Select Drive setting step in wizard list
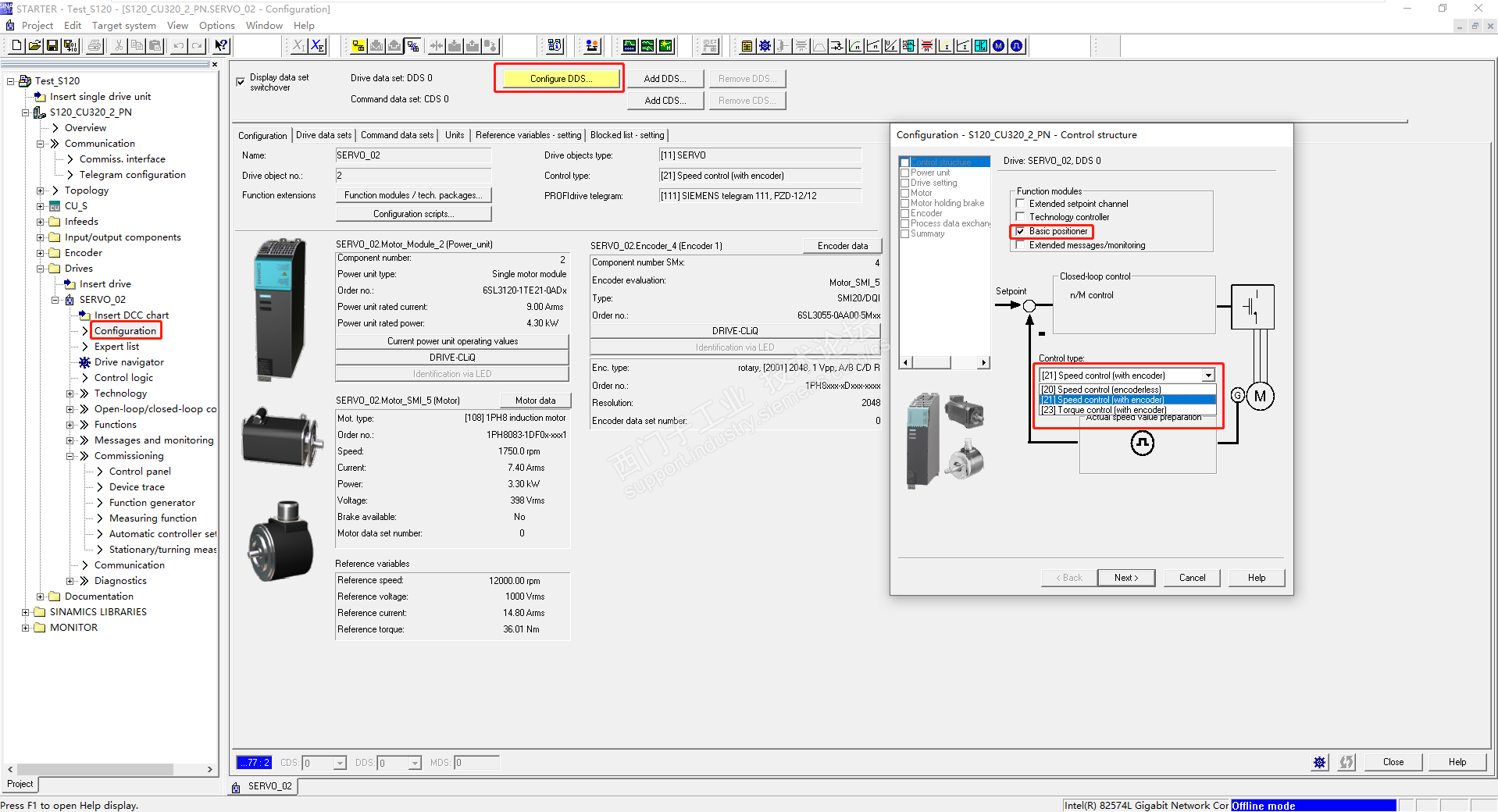Image resolution: width=1498 pixels, height=812 pixels. [933, 183]
